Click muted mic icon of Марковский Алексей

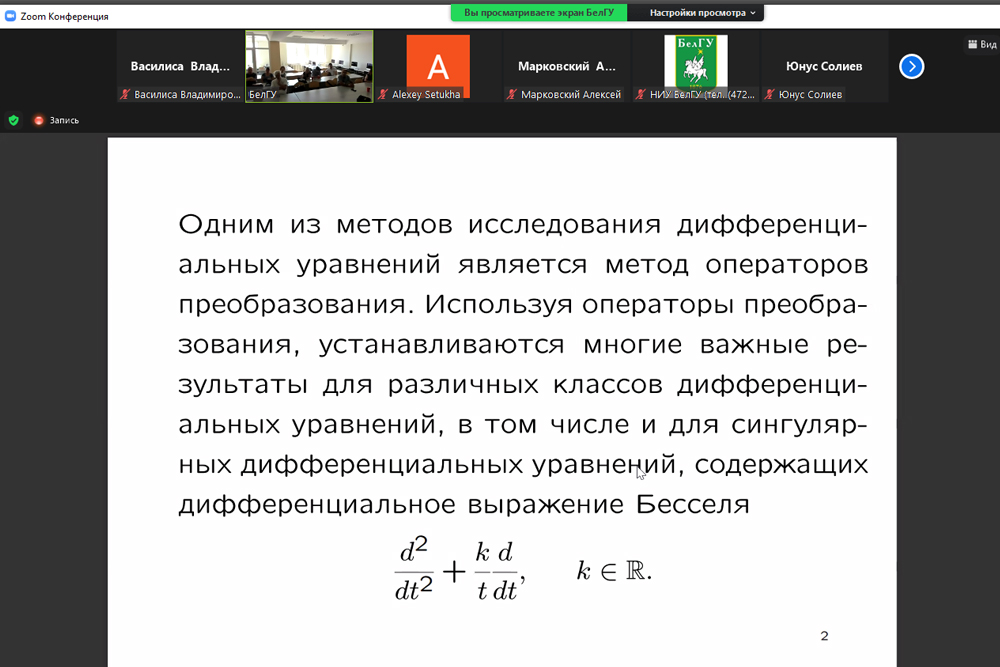point(512,95)
